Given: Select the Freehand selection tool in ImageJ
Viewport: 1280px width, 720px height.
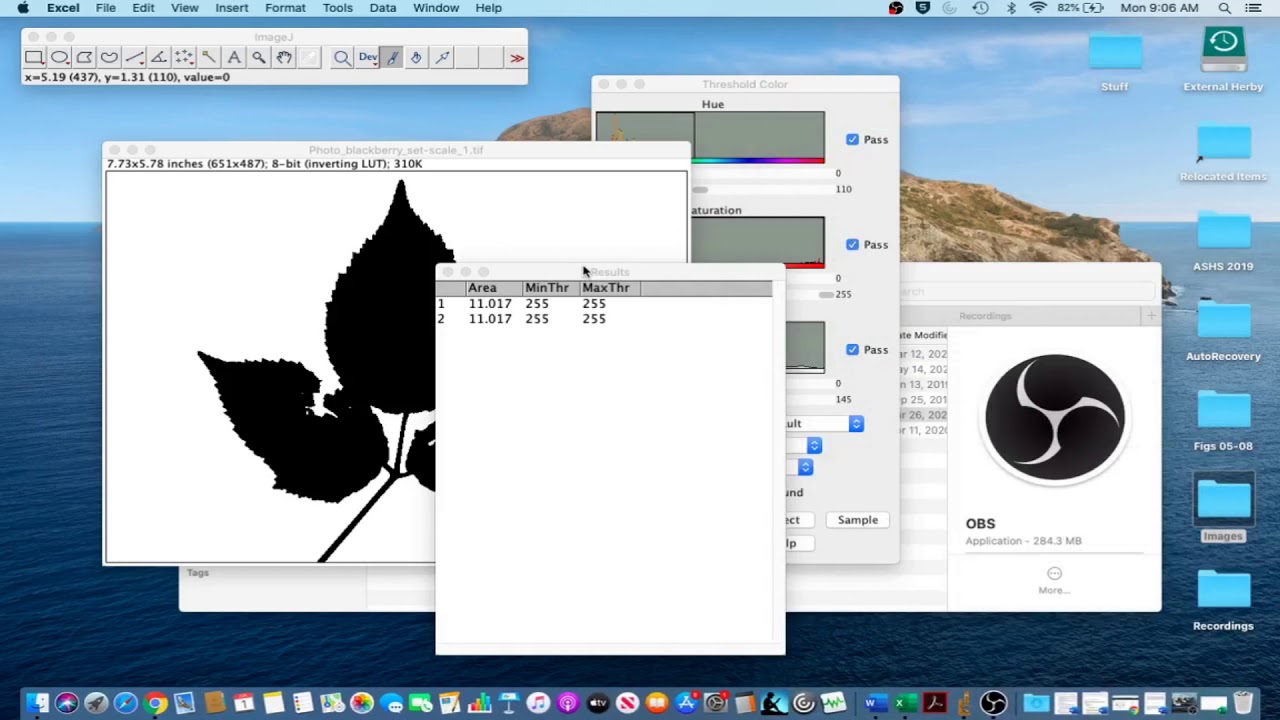Looking at the screenshot, I should pos(109,58).
